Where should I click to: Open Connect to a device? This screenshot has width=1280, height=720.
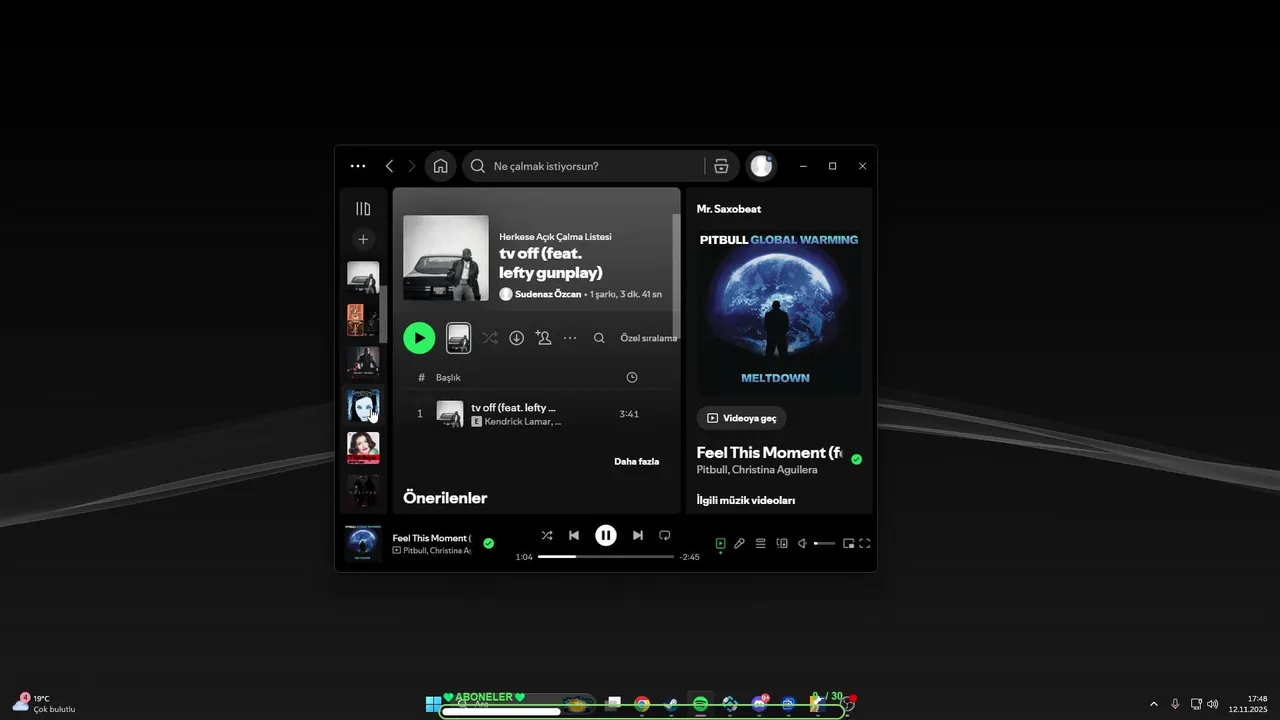782,543
